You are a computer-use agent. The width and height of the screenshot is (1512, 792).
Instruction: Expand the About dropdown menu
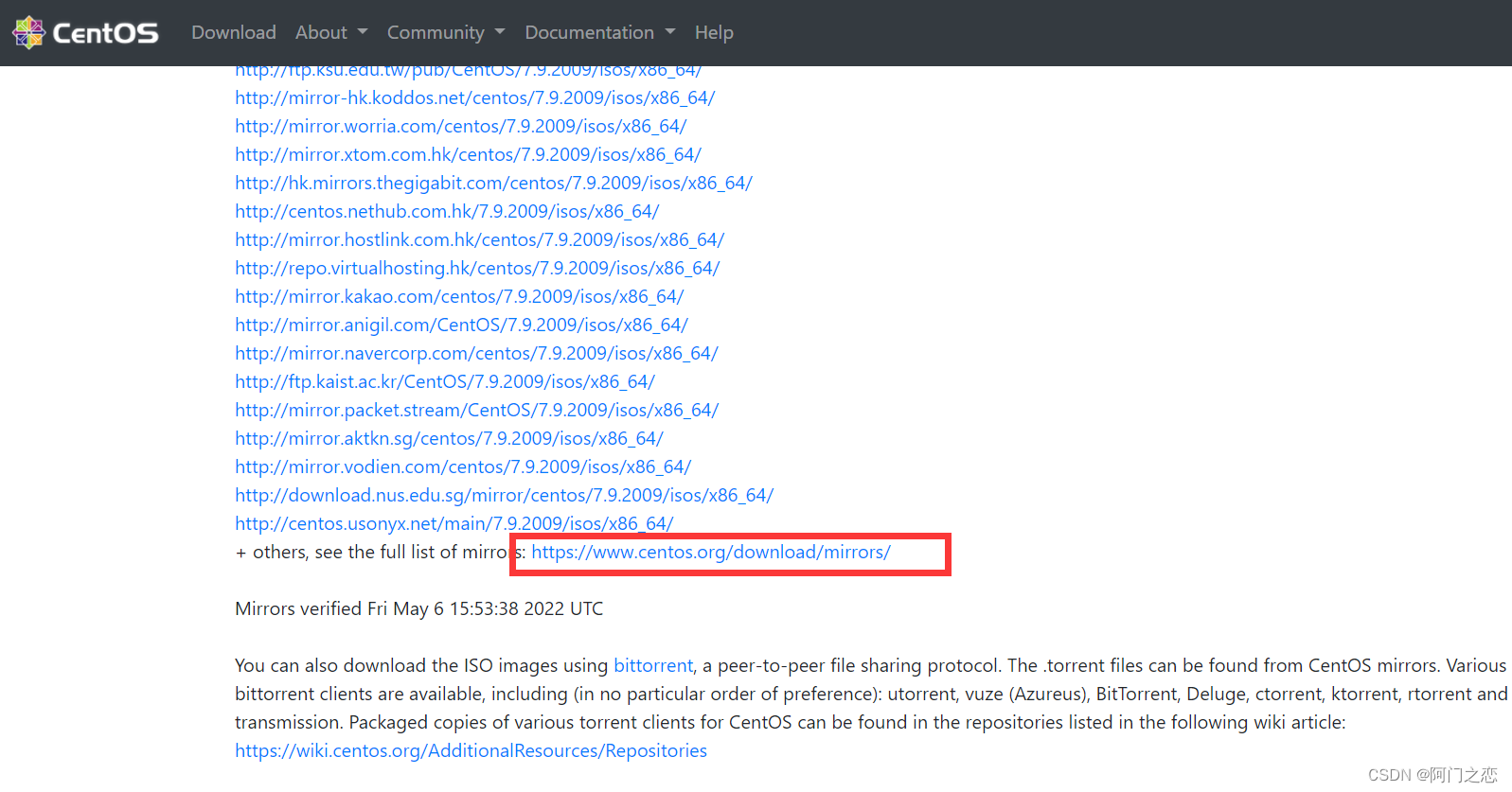tap(331, 32)
